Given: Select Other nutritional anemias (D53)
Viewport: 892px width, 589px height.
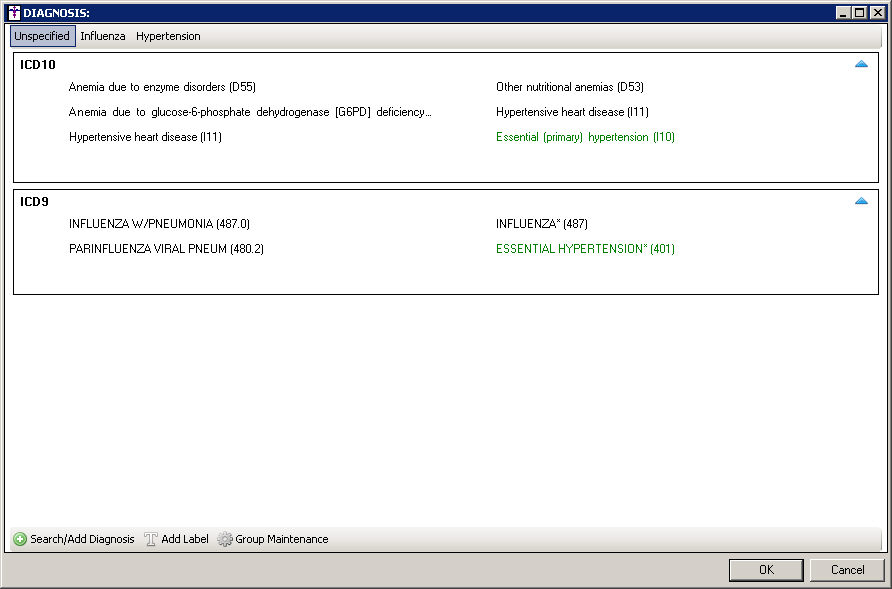Looking at the screenshot, I should [x=569, y=87].
